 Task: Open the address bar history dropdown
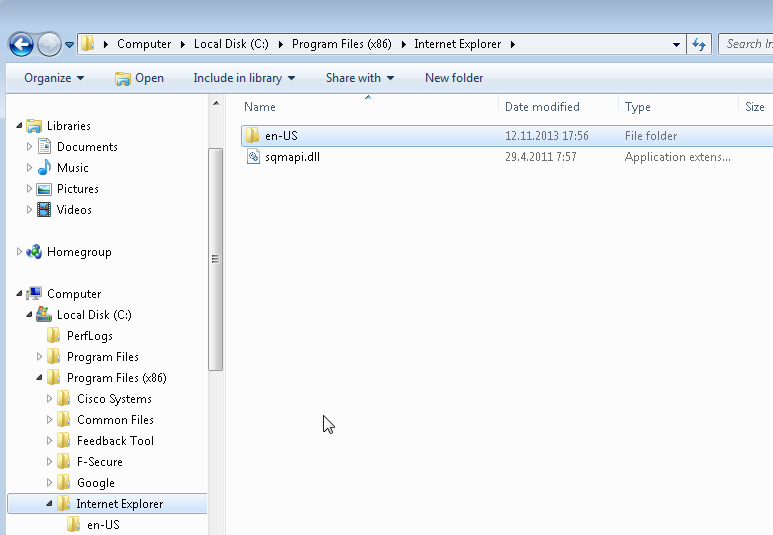tap(676, 44)
